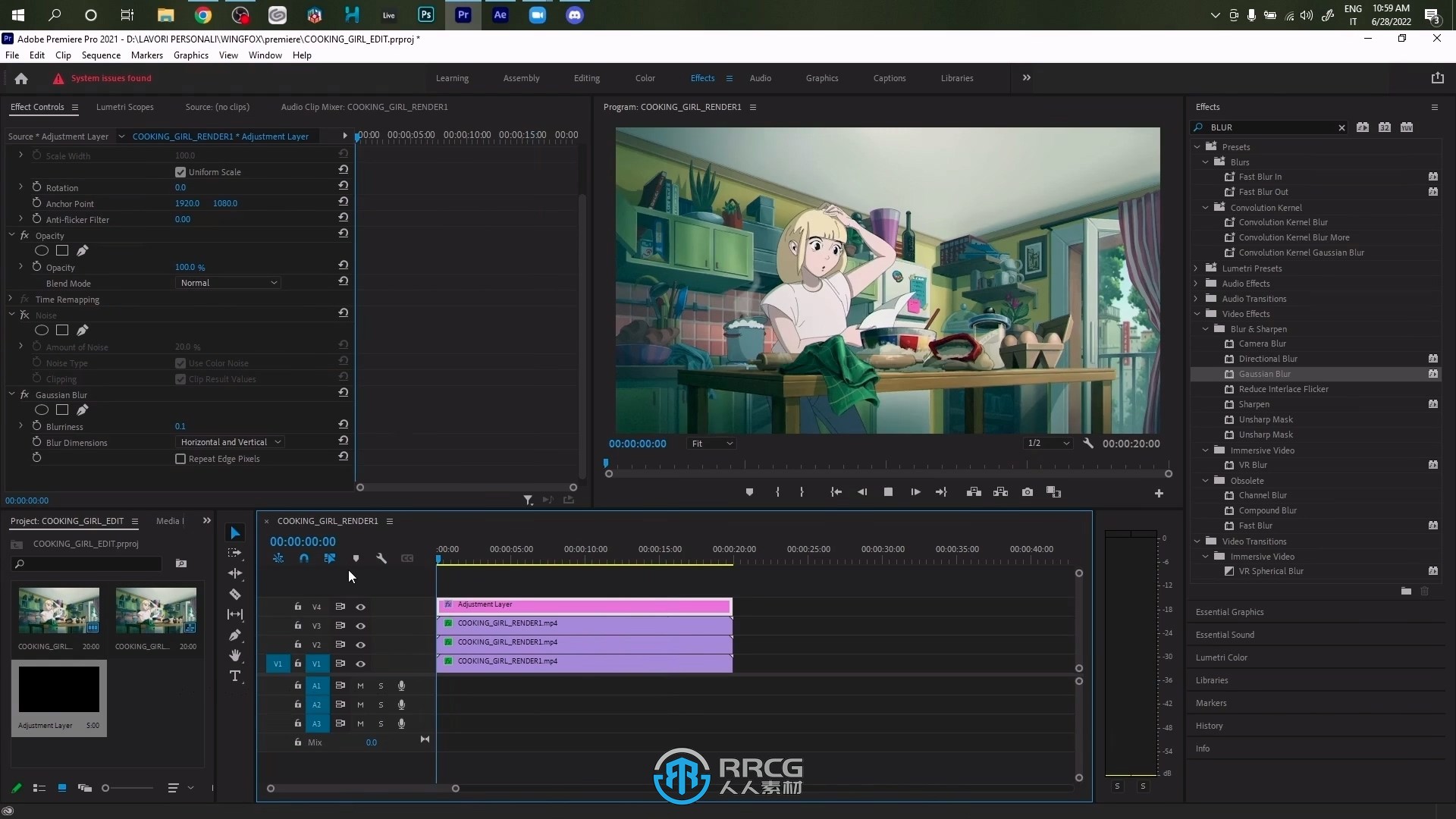Open playback resolution 1/2 dropdown
Viewport: 1456px width, 819px height.
pyautogui.click(x=1048, y=444)
